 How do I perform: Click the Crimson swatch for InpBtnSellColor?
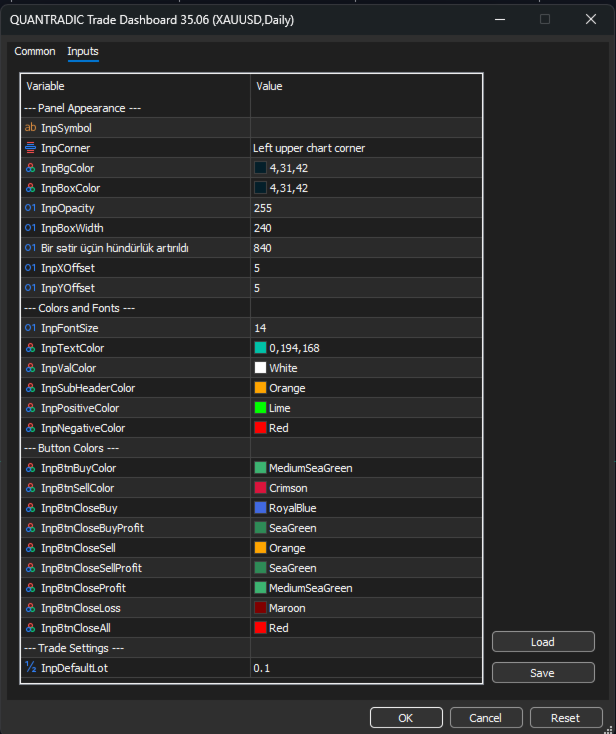tap(260, 488)
